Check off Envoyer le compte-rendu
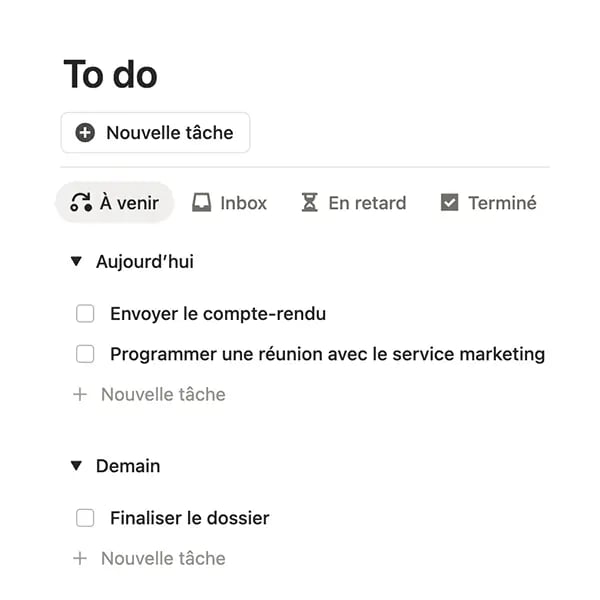This screenshot has height=600, width=600. pyautogui.click(x=85, y=314)
